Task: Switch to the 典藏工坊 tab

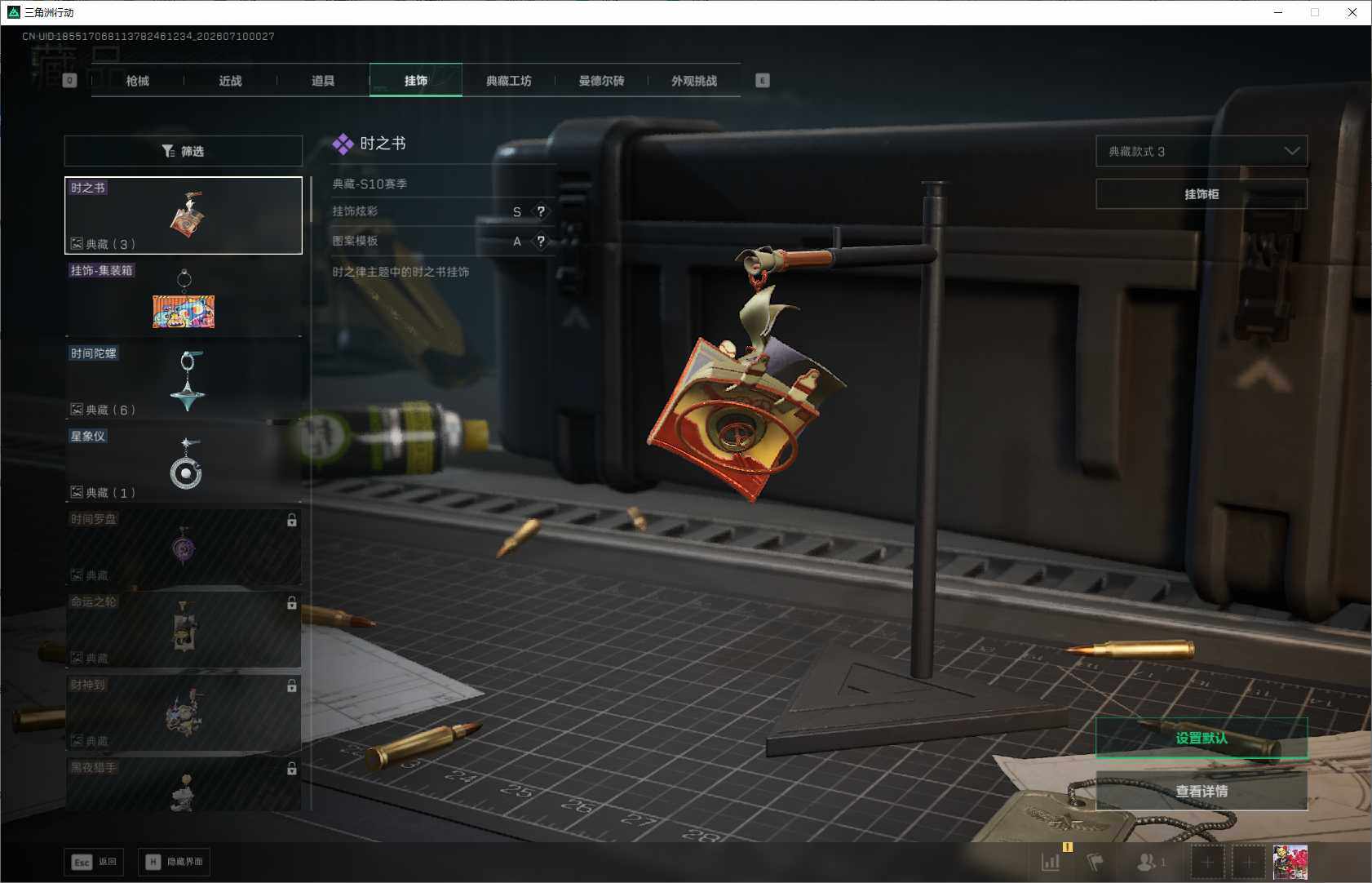Action: [508, 81]
